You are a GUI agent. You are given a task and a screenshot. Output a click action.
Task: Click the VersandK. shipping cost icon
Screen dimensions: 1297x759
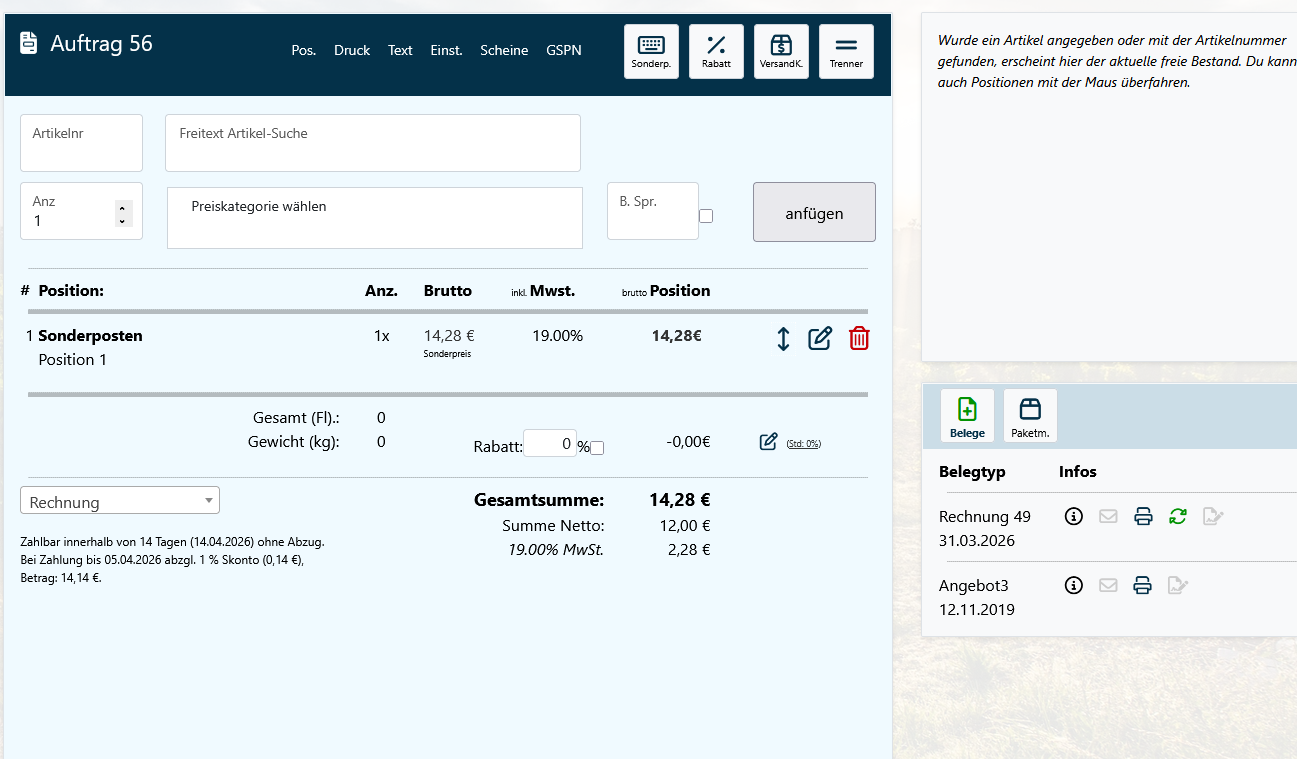781,51
